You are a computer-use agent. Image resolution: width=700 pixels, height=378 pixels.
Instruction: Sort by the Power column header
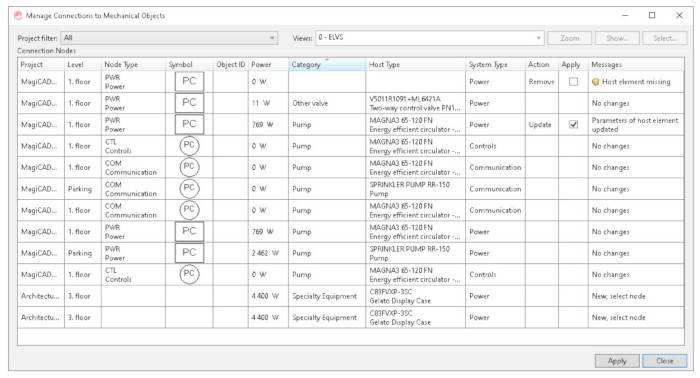pos(268,65)
